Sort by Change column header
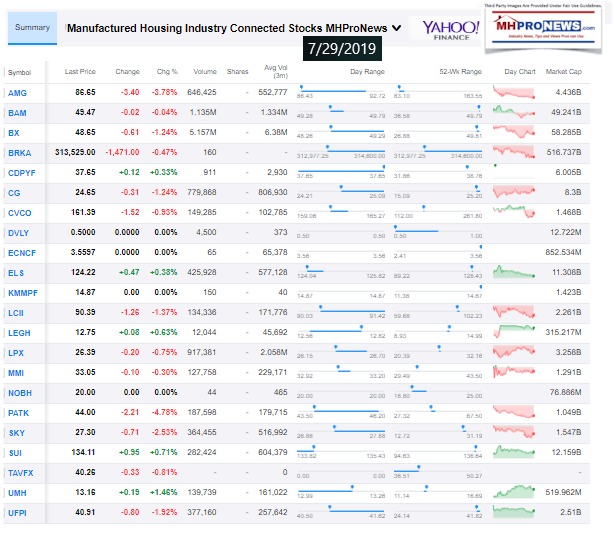Image resolution: width=614 pixels, height=543 pixels. [x=127, y=72]
